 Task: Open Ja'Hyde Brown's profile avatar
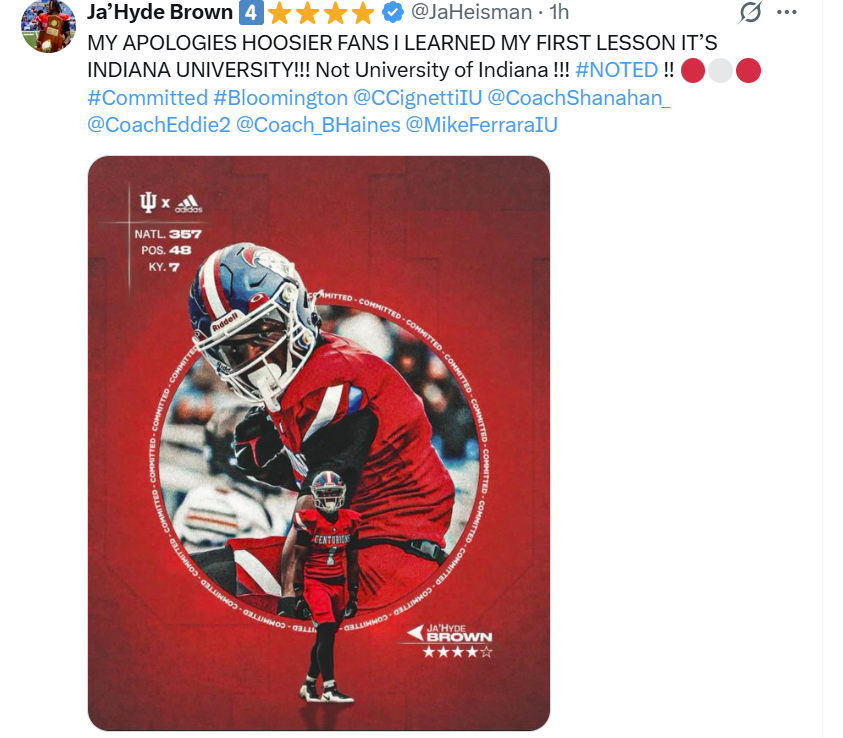pos(48,26)
